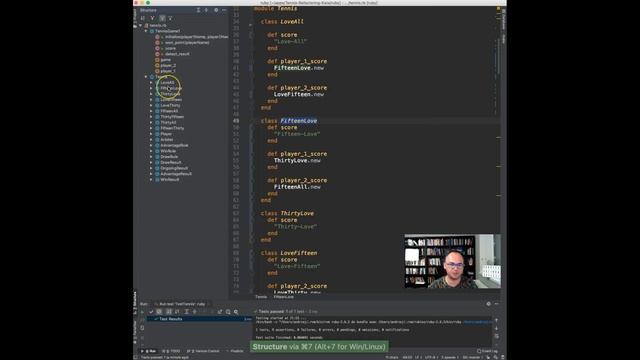This screenshot has width=640, height=360.
Task: Select score method under TennisGame1
Action: 170,48
